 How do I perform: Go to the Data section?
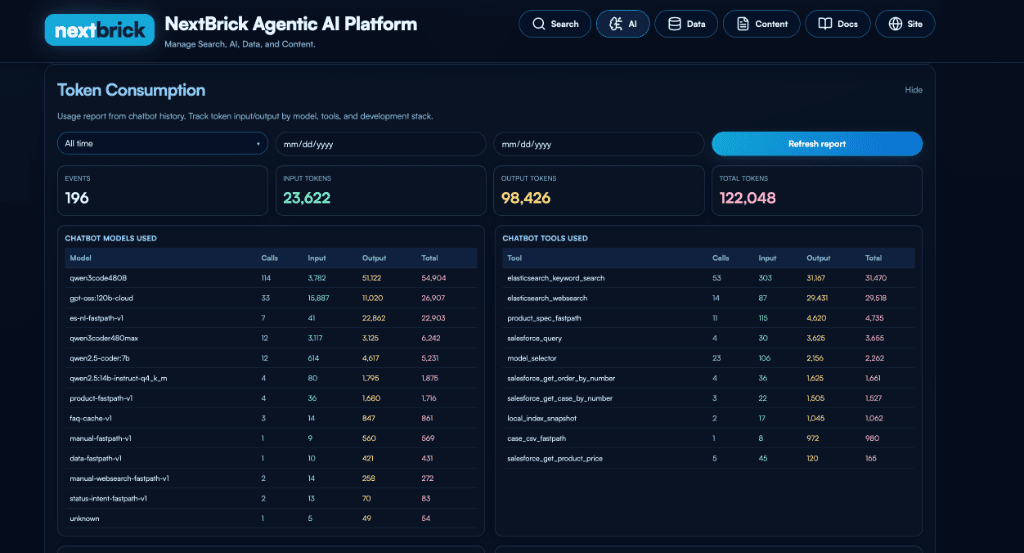click(x=686, y=24)
